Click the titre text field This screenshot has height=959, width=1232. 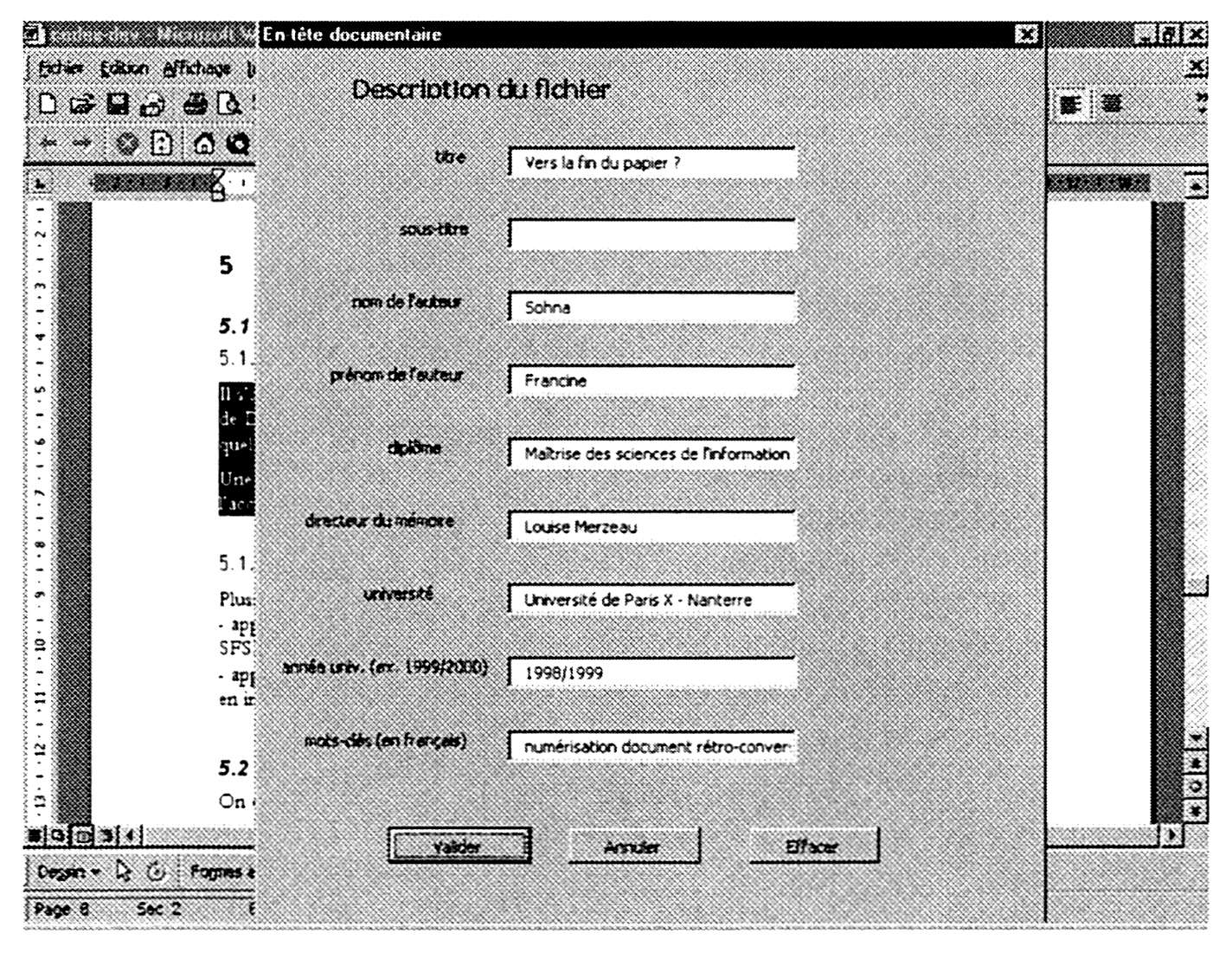652,162
